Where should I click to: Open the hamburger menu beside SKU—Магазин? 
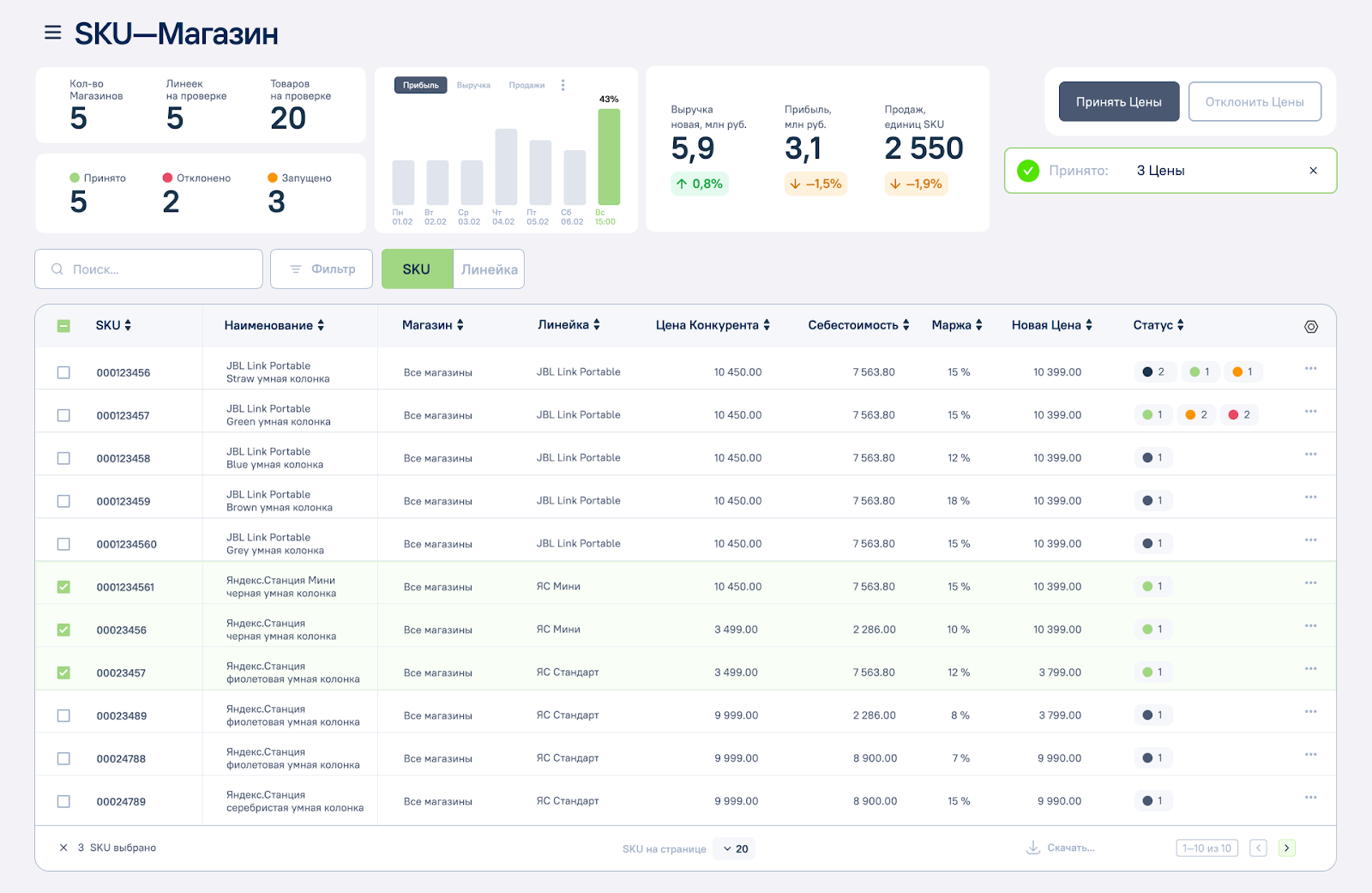53,33
